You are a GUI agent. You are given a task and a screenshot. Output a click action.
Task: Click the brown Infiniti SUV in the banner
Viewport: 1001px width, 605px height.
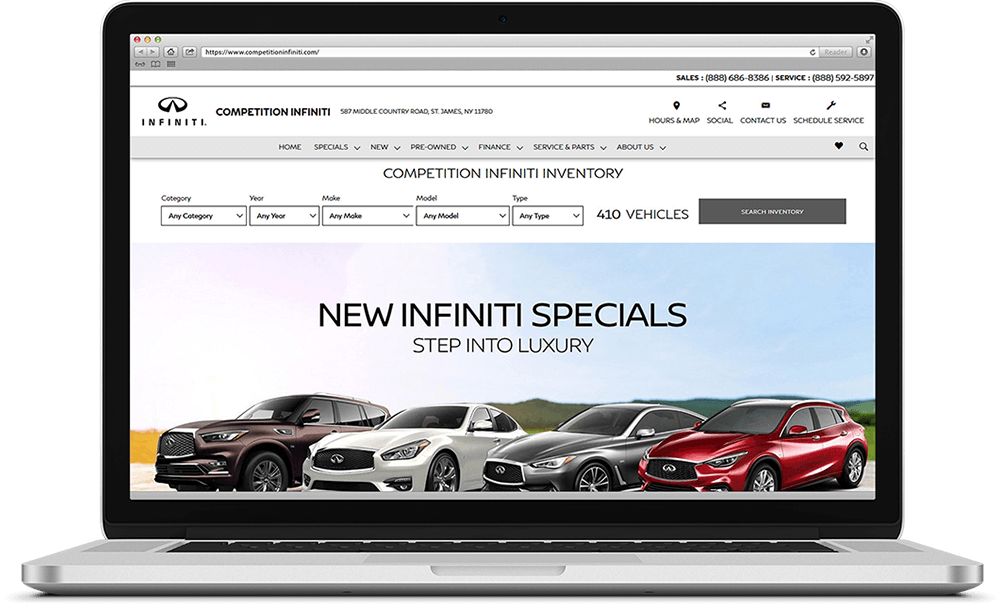pos(262,444)
